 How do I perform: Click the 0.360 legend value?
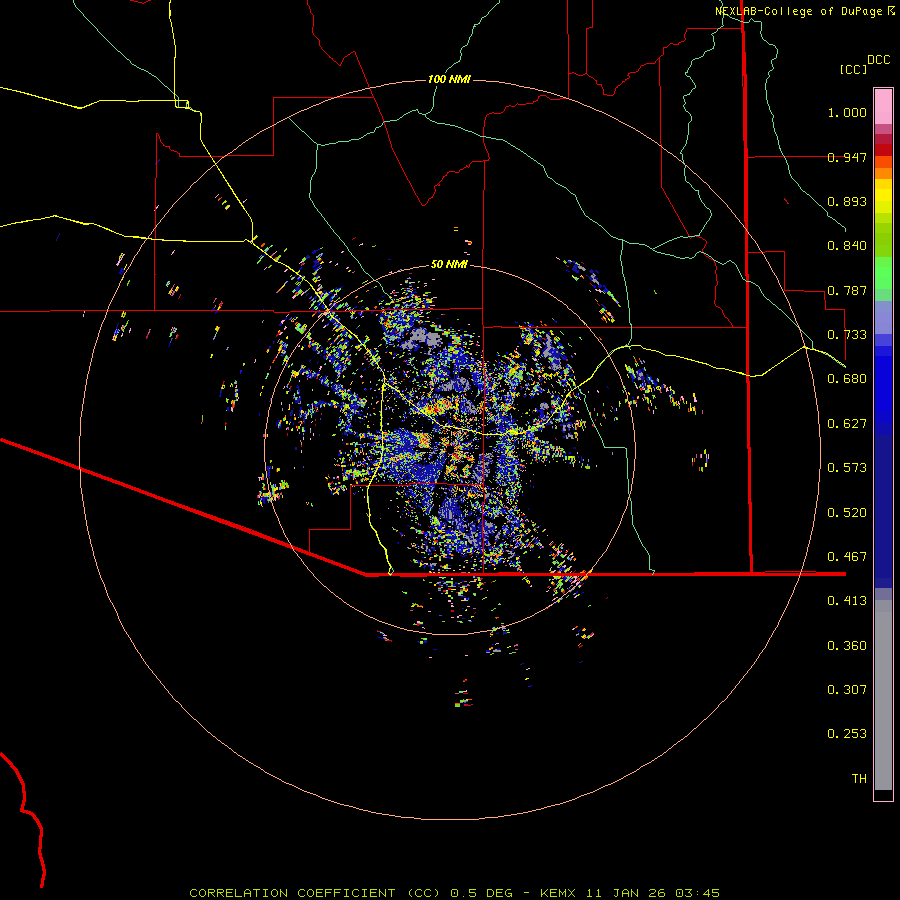point(847,646)
